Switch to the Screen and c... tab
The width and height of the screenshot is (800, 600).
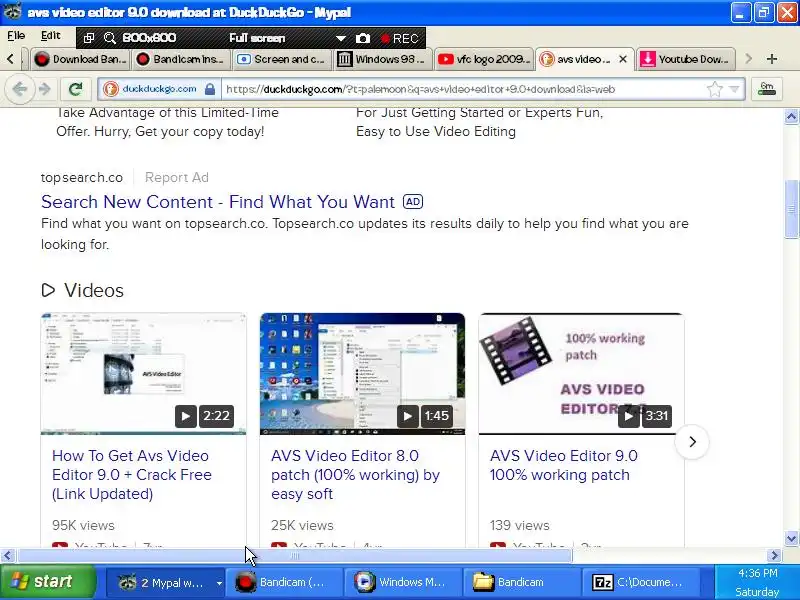coord(281,59)
